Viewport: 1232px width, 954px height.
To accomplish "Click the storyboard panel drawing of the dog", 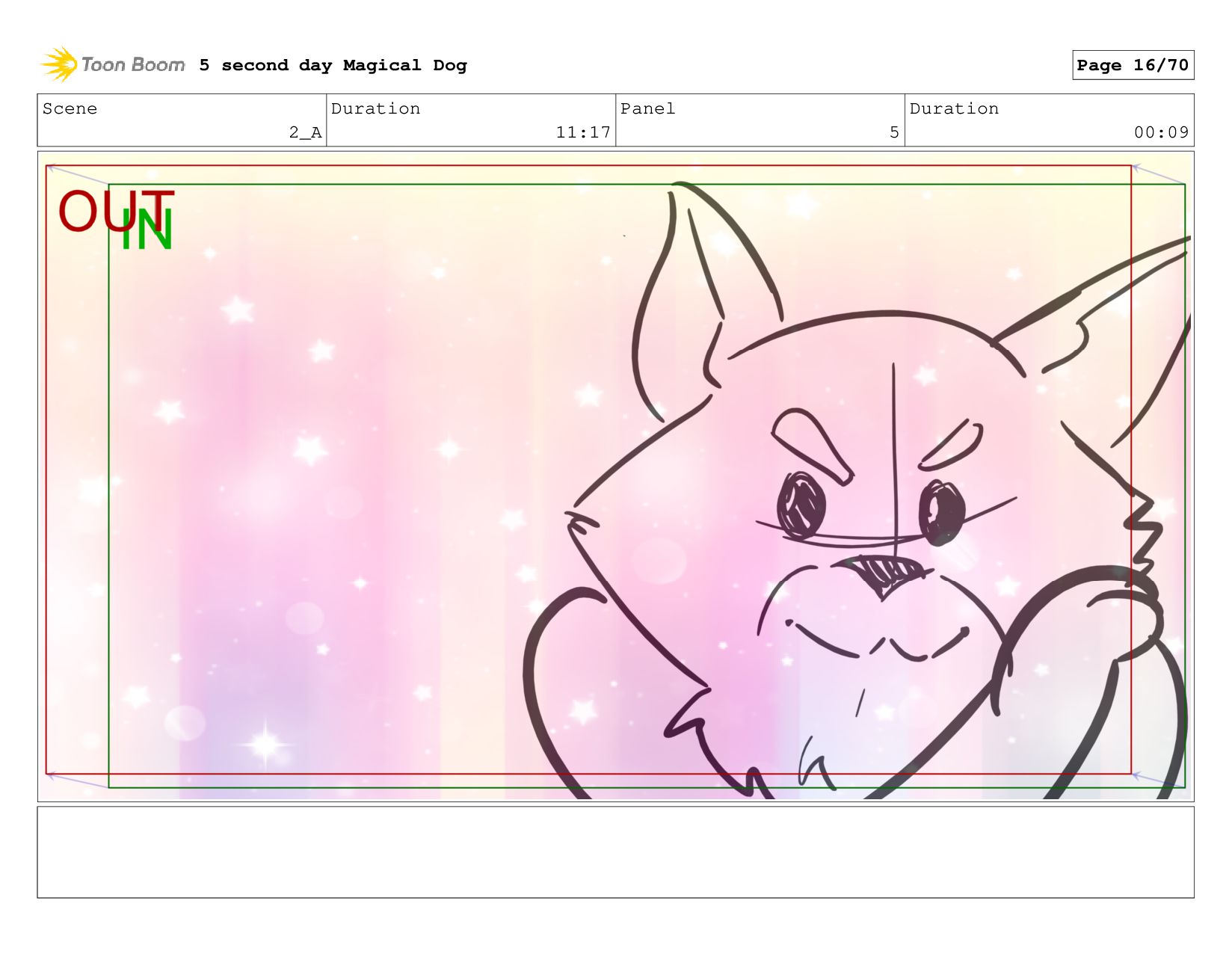I will point(616,476).
